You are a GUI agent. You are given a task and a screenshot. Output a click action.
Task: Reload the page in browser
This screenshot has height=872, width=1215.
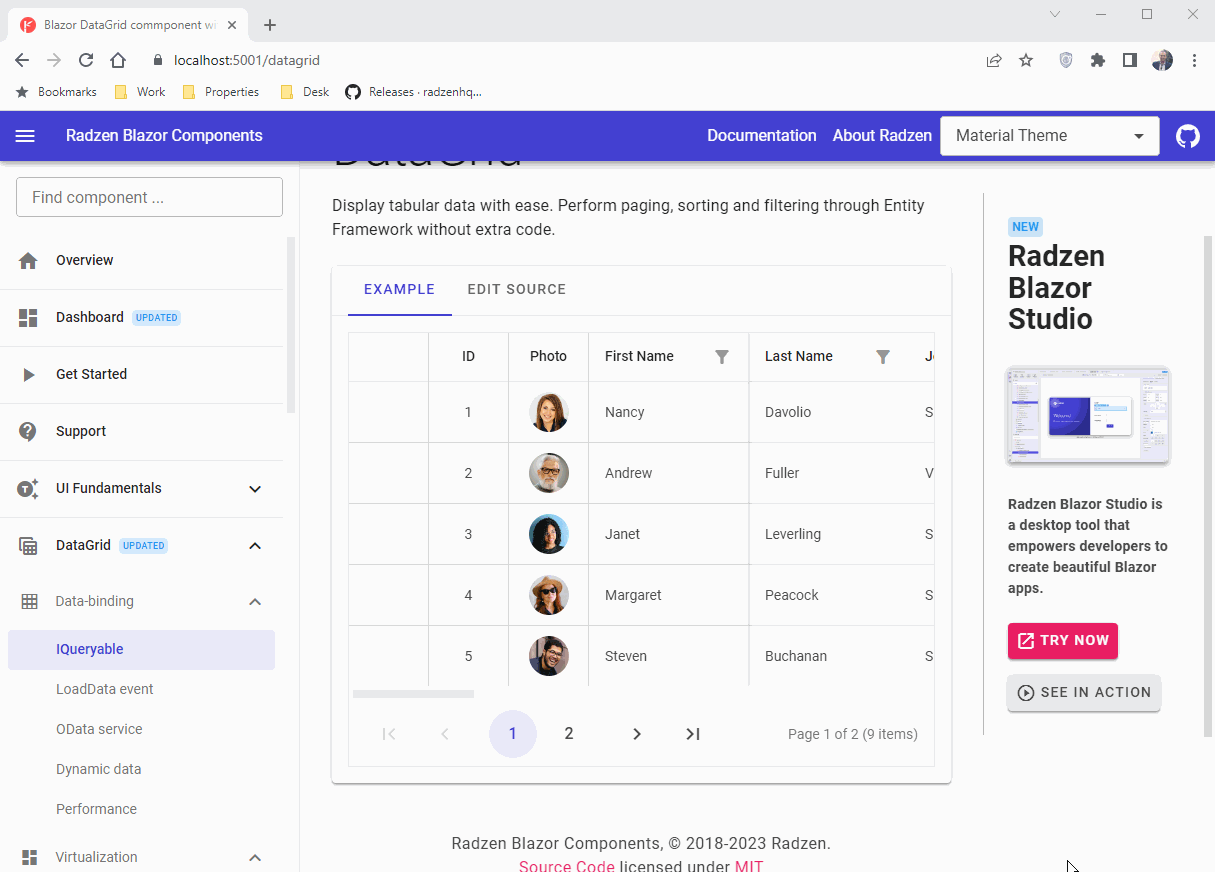point(86,60)
